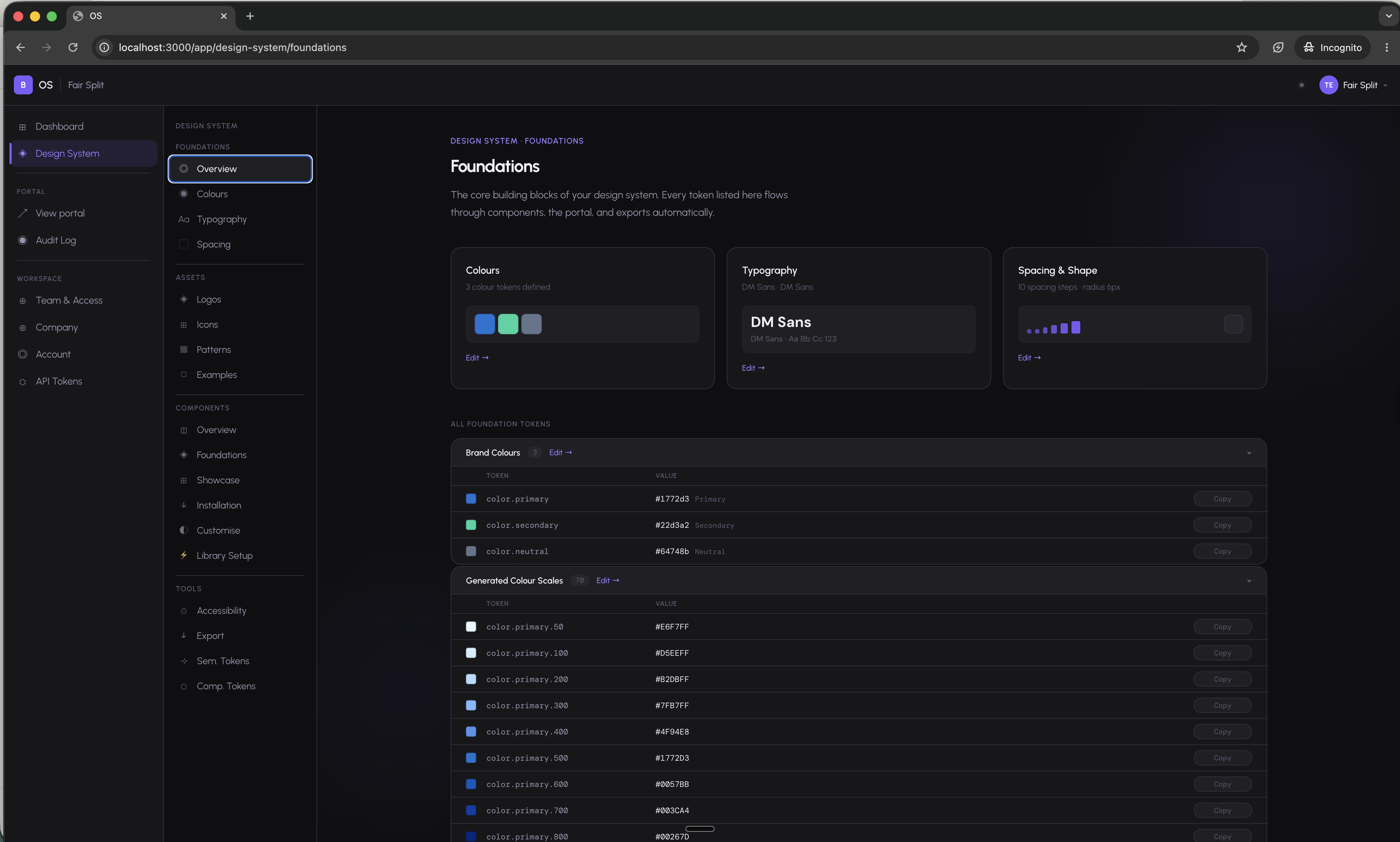
Task: Click the purple B logo icon
Action: coord(23,85)
